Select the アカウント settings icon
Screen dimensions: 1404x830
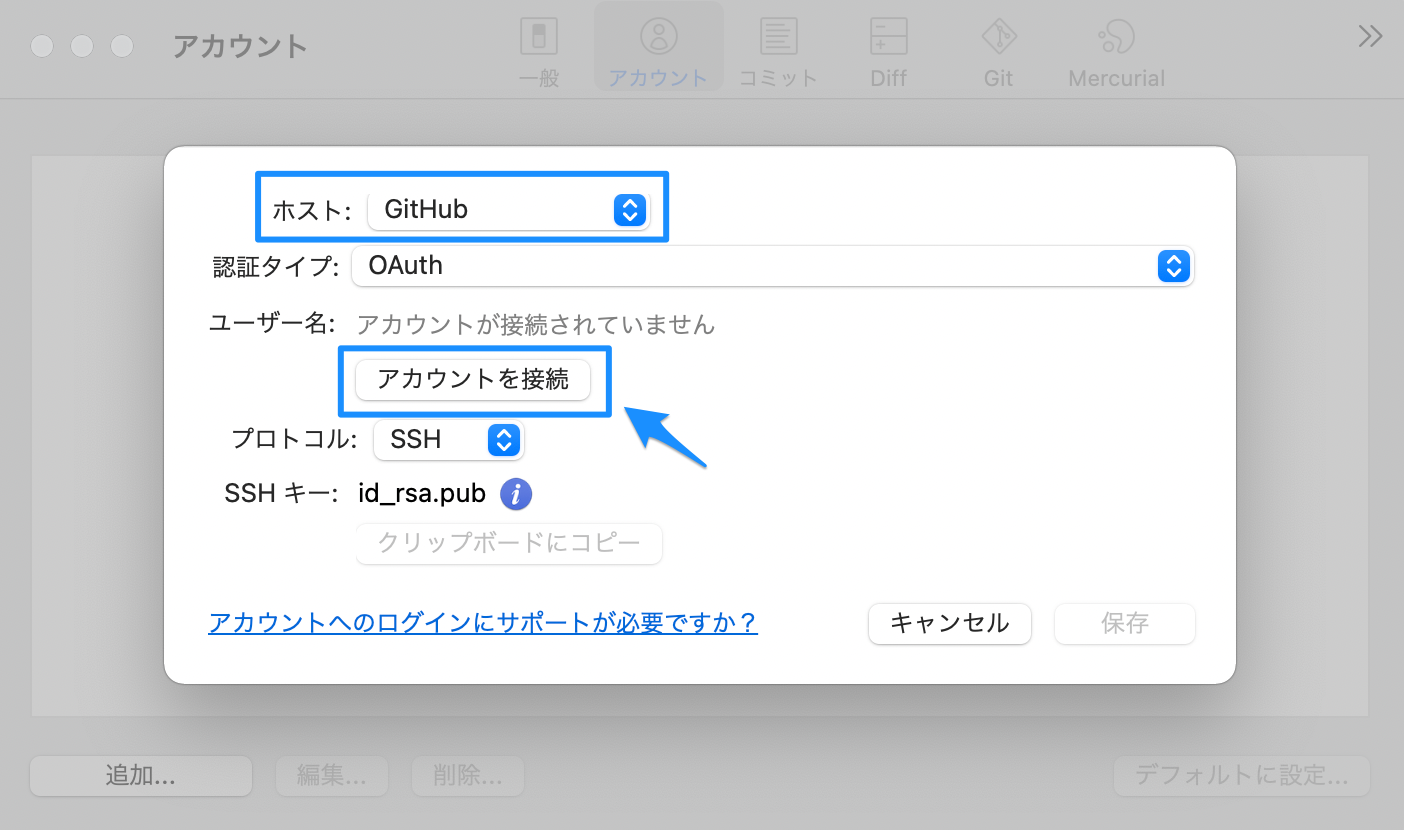click(658, 47)
